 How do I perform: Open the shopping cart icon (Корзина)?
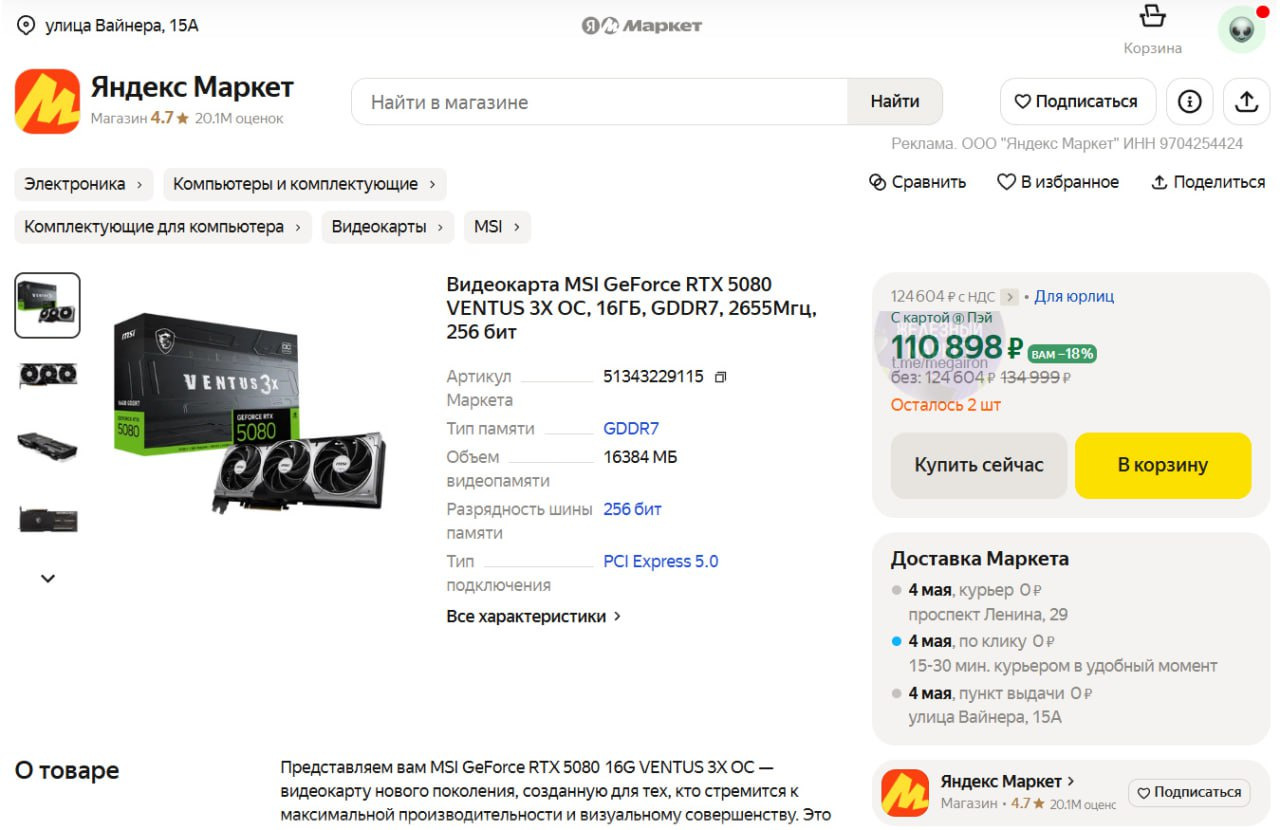point(1152,18)
